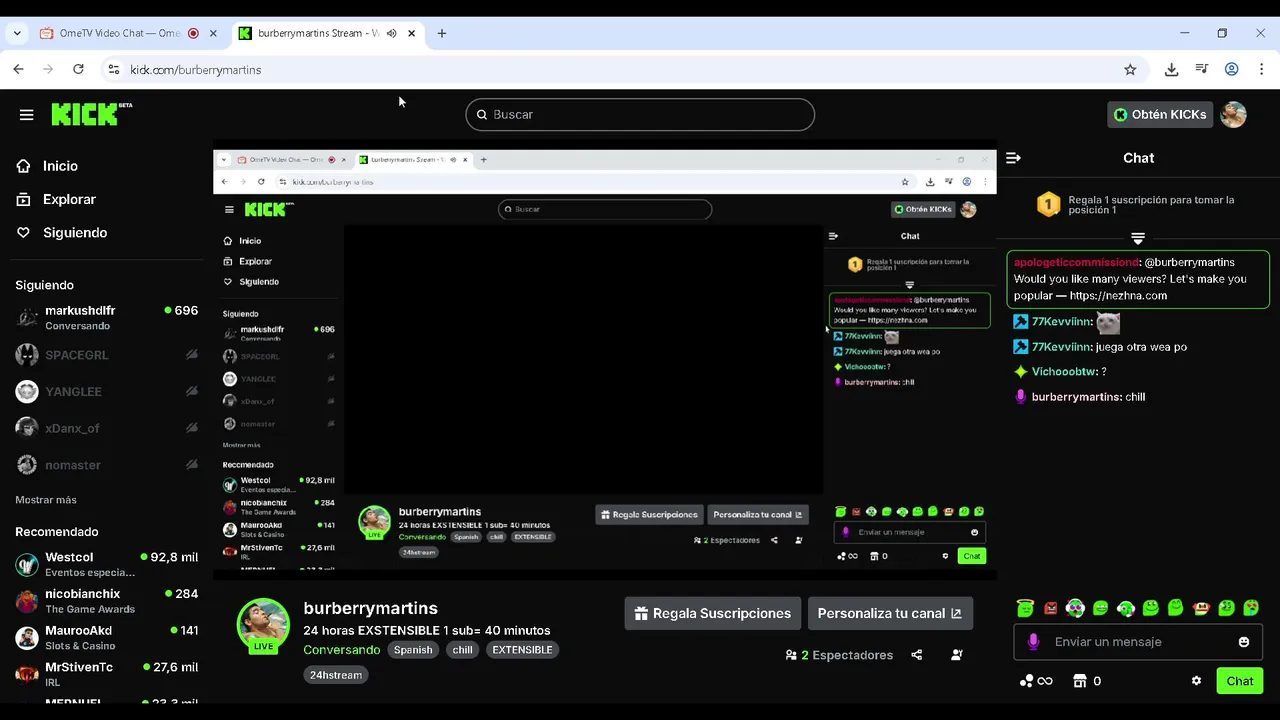Click the number 1 leaderboard badge
This screenshot has height=720, width=1280.
1048,205
